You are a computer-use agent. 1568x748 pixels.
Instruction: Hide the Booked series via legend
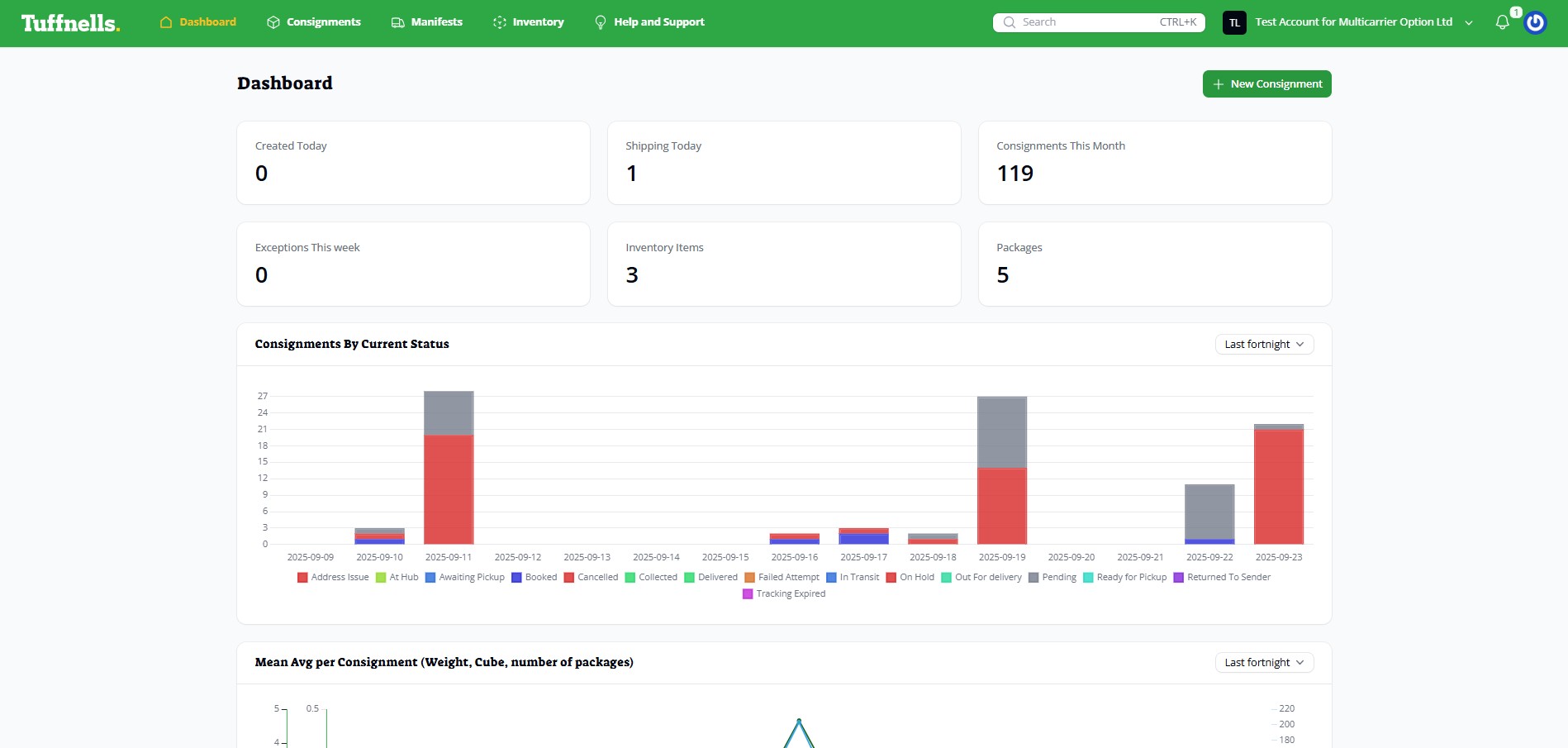tap(534, 577)
